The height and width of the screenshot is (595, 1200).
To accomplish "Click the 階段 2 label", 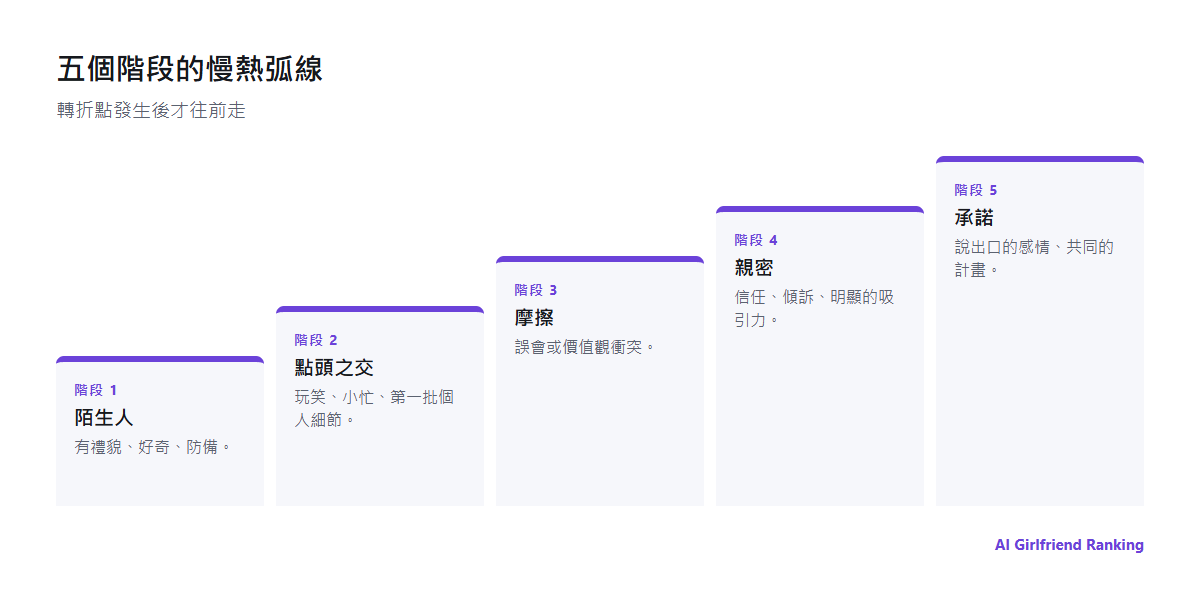I will pos(316,340).
